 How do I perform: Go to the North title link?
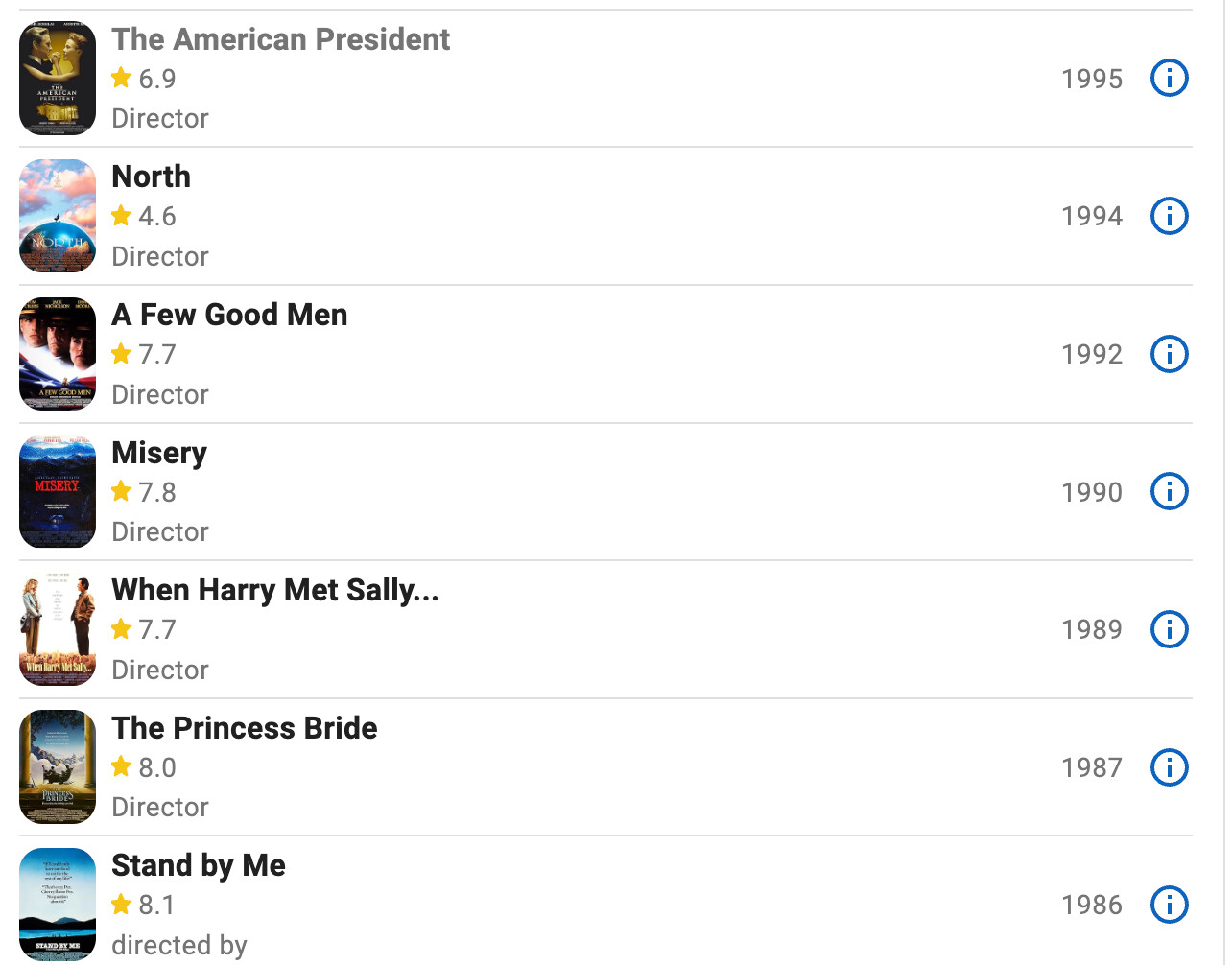151,177
